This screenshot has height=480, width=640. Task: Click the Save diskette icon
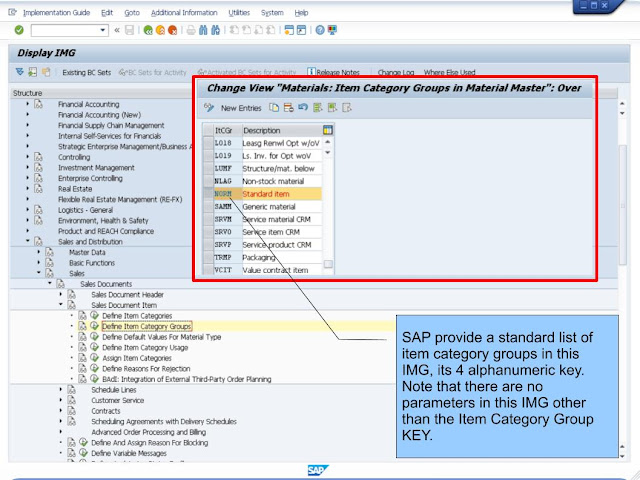129,30
